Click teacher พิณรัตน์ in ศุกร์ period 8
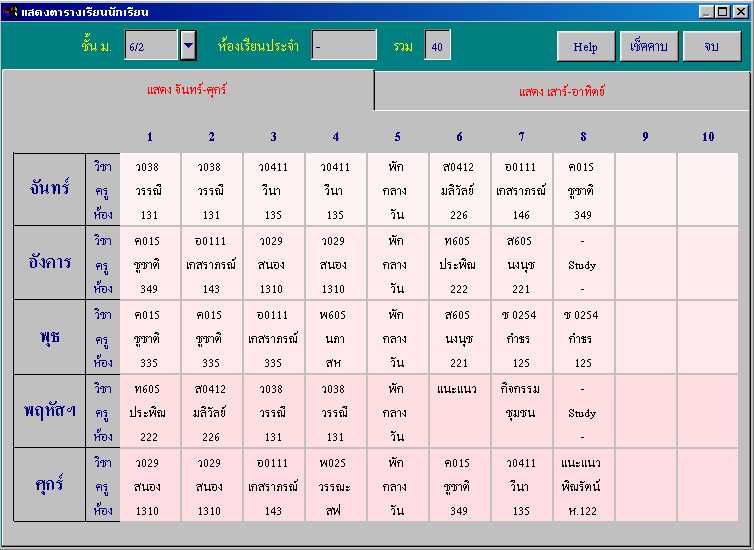 tap(581, 487)
